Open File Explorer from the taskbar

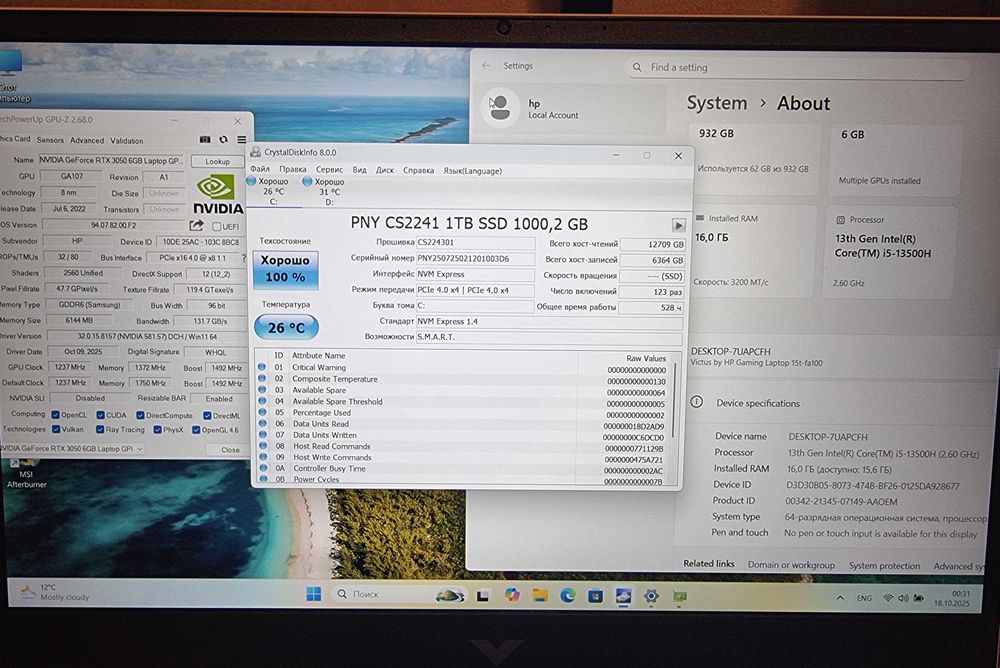(540, 595)
